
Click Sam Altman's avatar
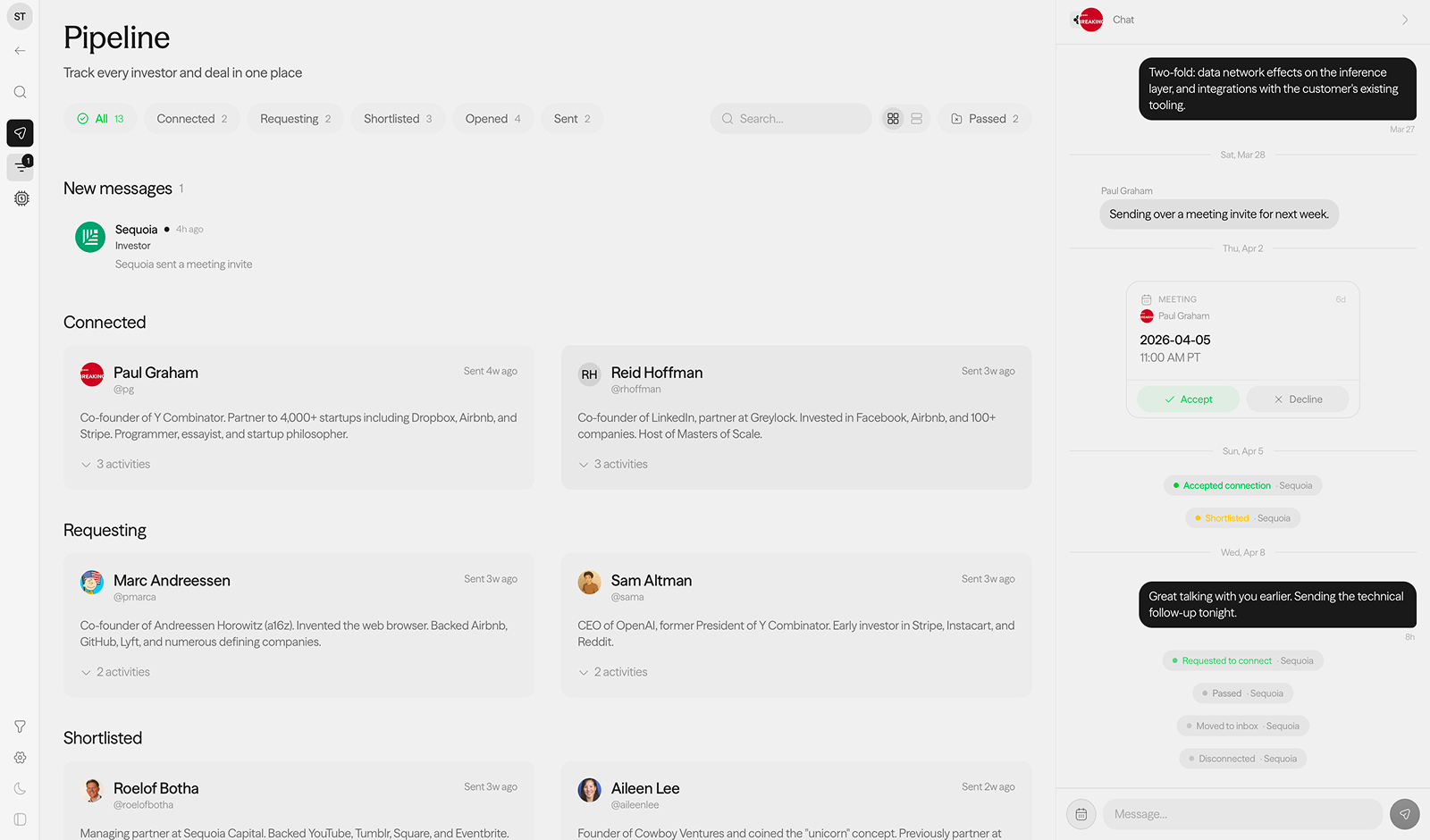click(590, 583)
